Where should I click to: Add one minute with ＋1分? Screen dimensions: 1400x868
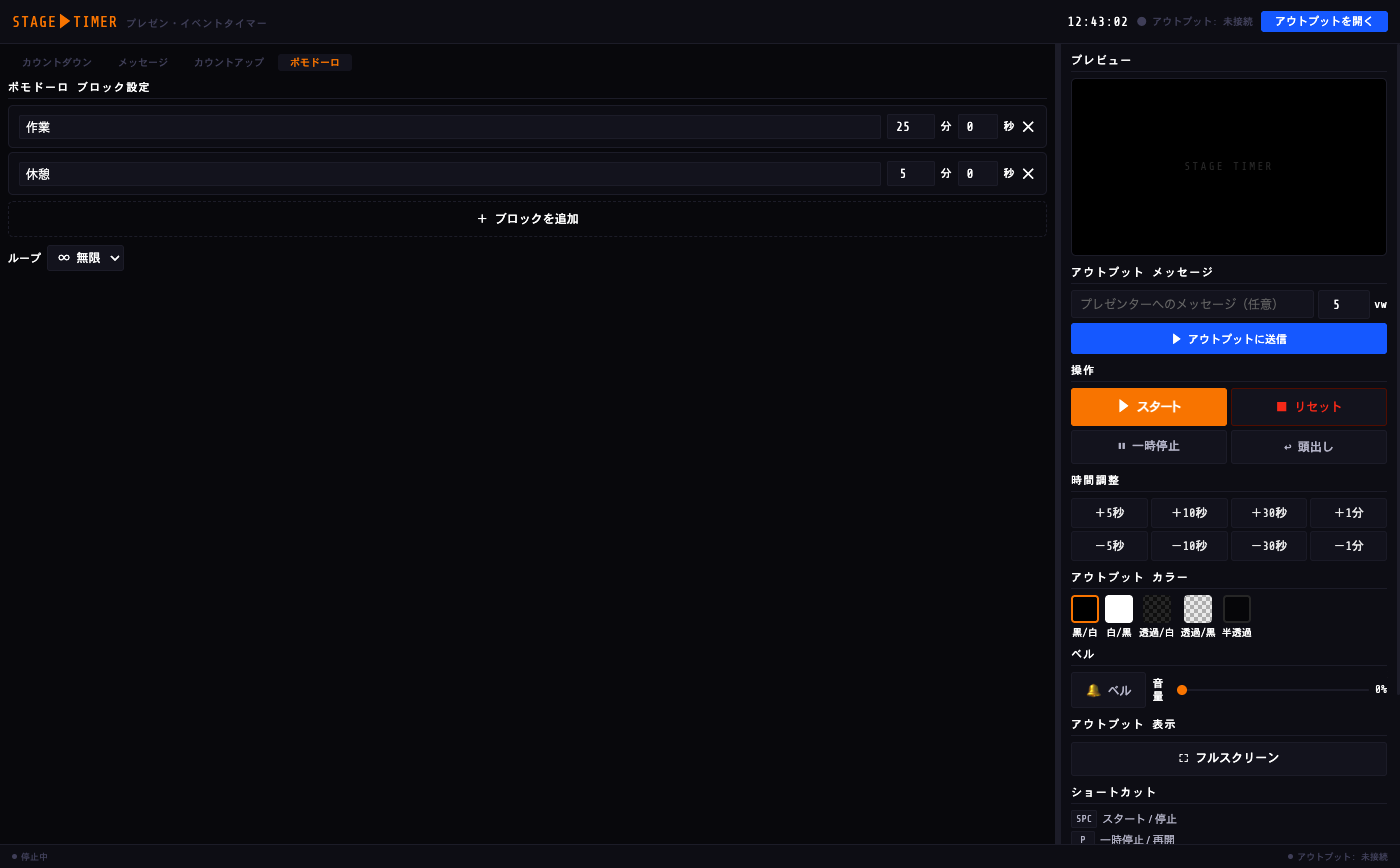point(1349,513)
